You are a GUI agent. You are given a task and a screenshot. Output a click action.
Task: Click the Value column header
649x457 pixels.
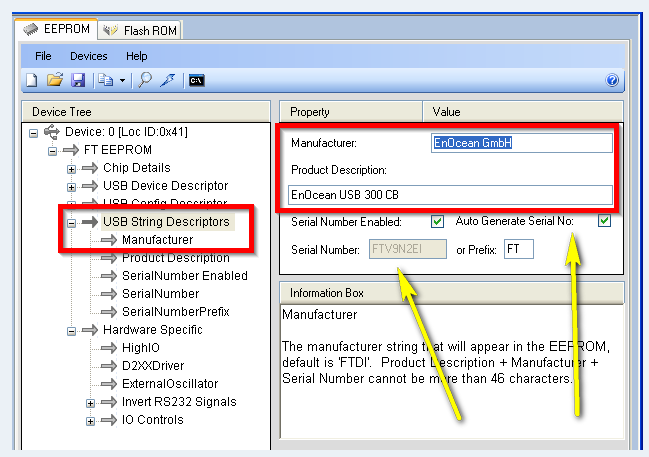click(523, 112)
